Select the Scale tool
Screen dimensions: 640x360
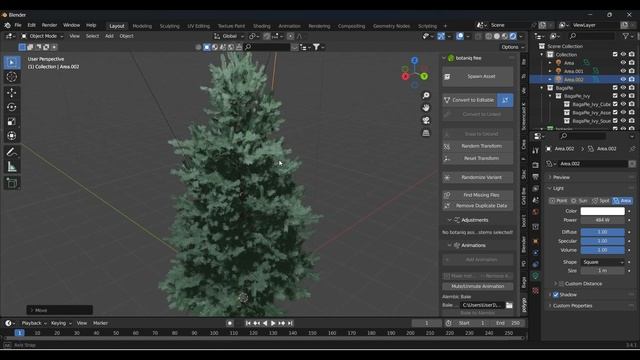(x=12, y=121)
